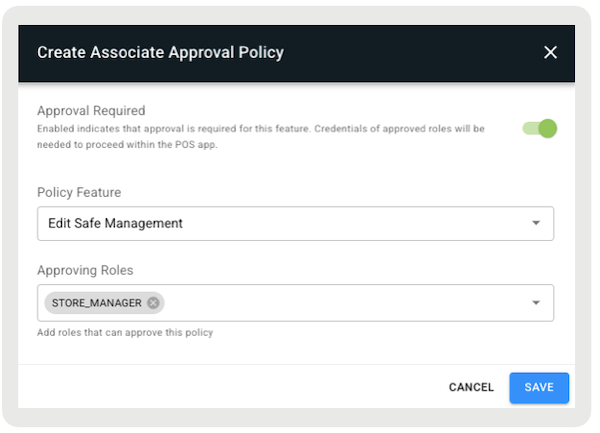Click the description starting 'Enabled indicates that approval'
The image size is (600, 433).
261,137
